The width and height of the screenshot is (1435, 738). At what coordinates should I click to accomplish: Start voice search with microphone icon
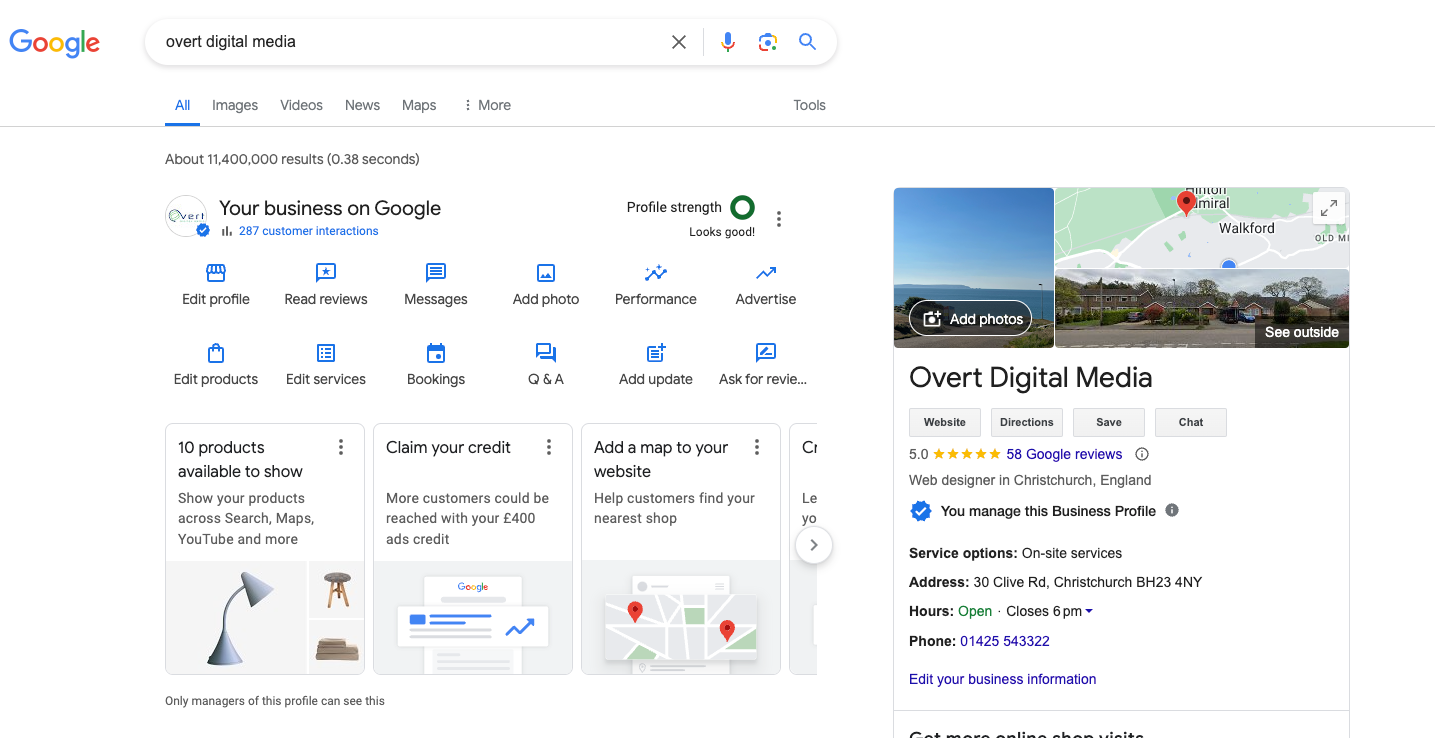(728, 42)
